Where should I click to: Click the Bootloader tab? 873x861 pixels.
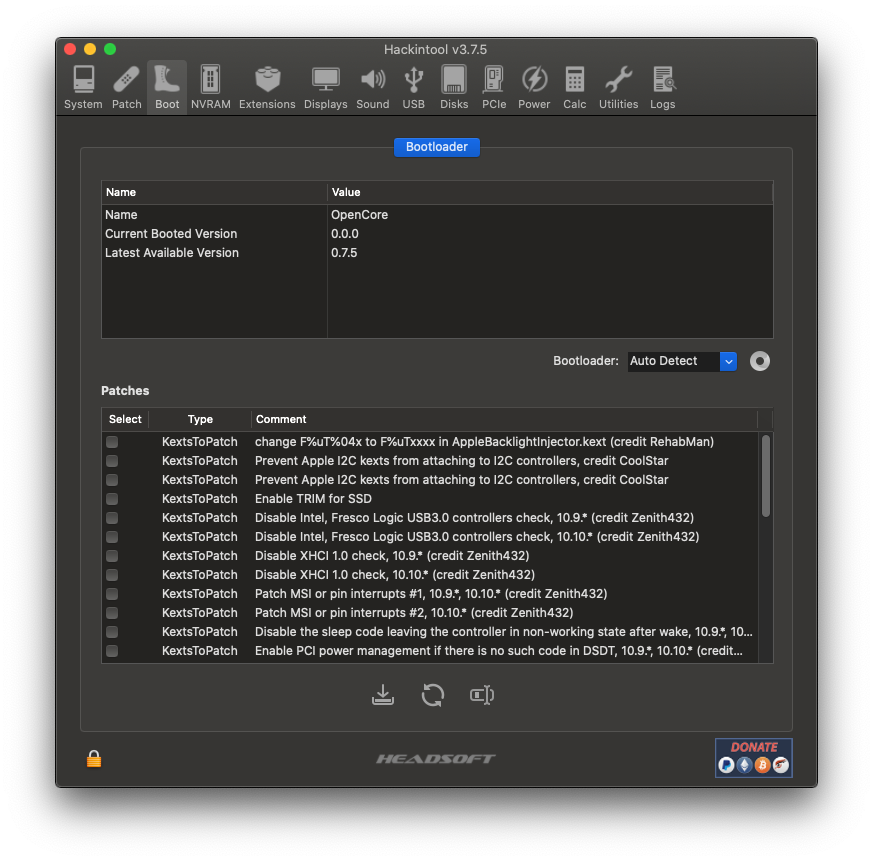coord(436,147)
